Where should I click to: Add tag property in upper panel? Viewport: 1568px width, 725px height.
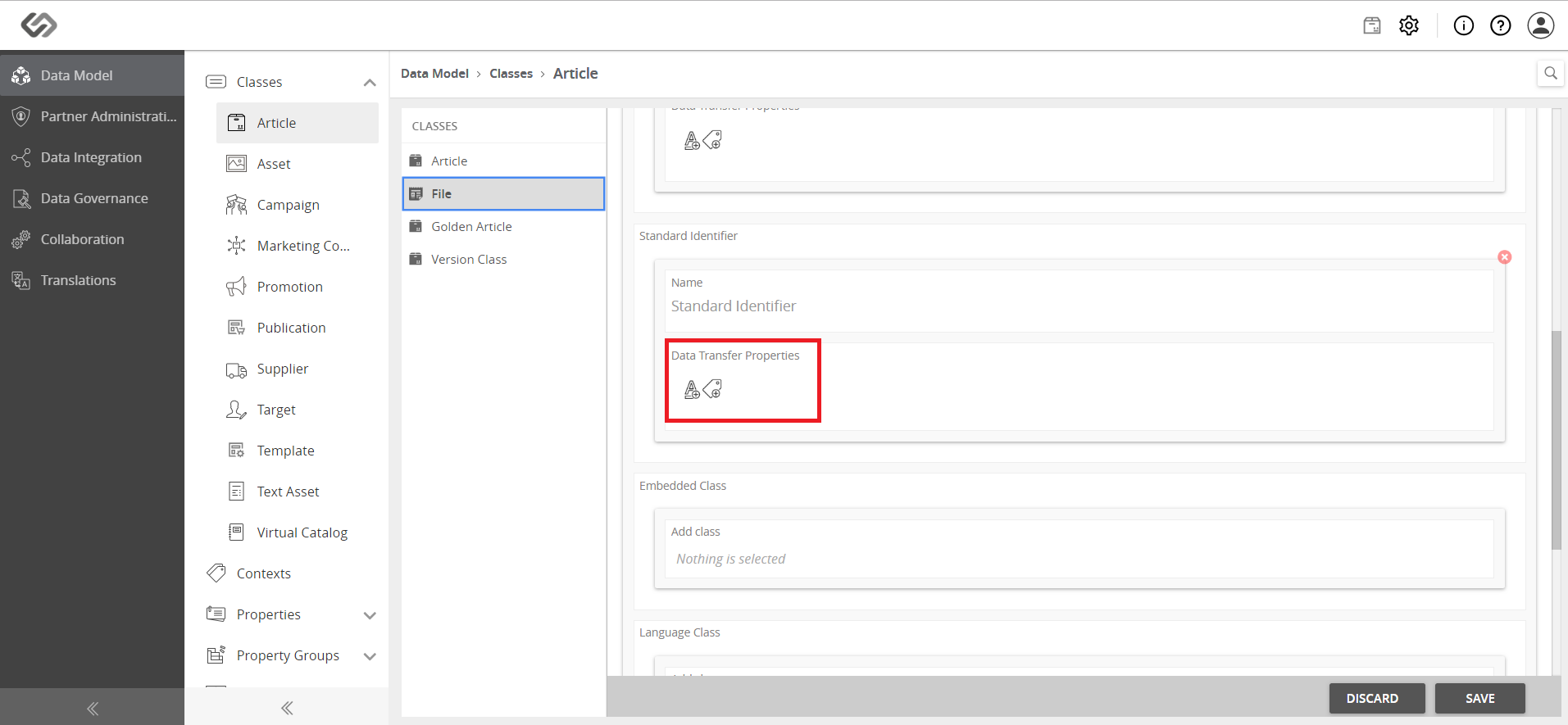click(713, 140)
